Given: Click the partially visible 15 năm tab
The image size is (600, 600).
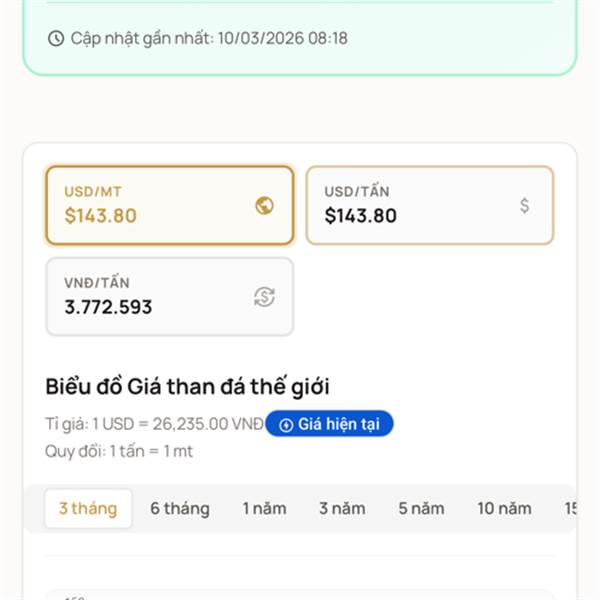Looking at the screenshot, I should [570, 509].
